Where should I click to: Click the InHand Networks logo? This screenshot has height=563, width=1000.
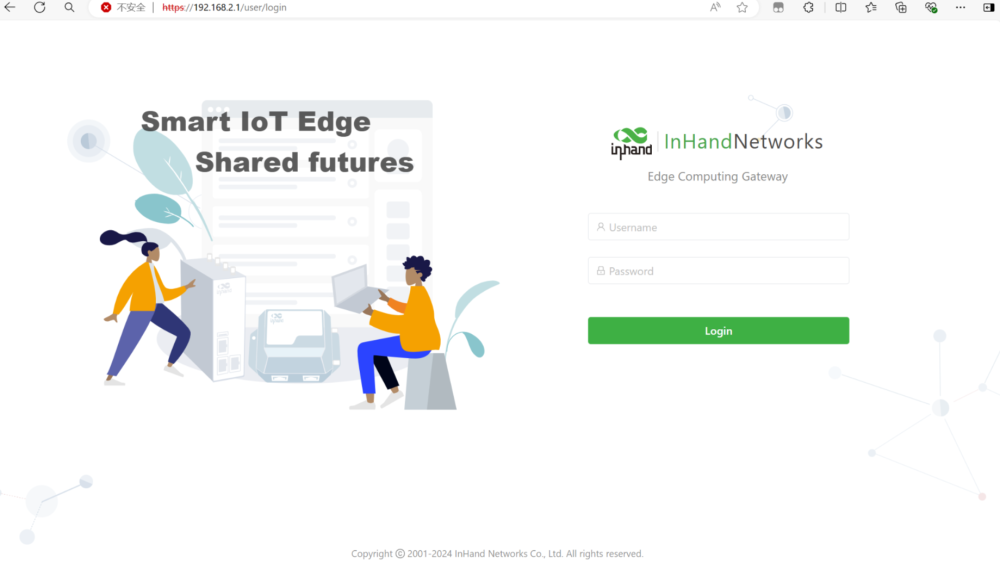[x=717, y=142]
